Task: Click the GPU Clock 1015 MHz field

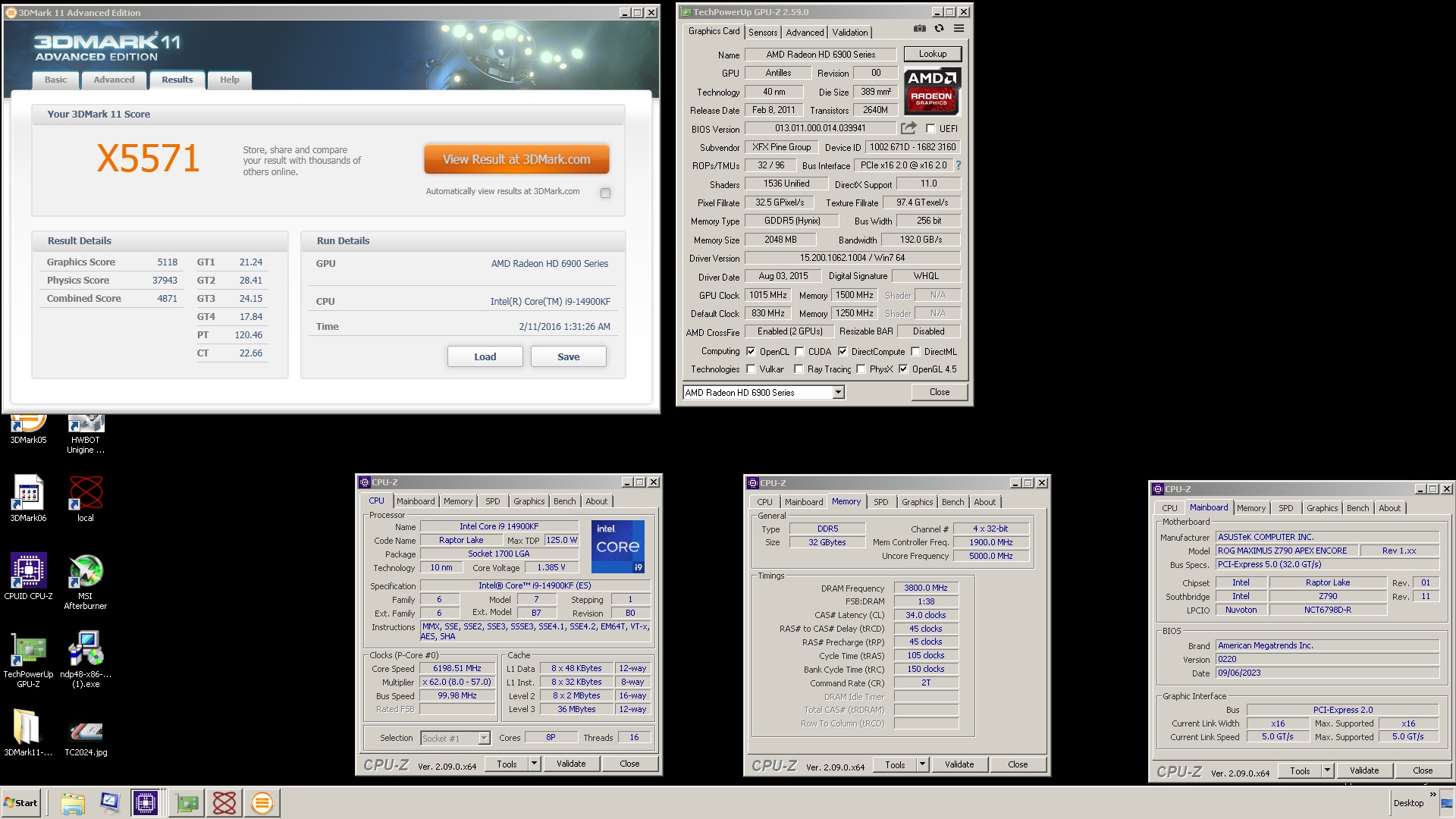Action: tap(767, 295)
